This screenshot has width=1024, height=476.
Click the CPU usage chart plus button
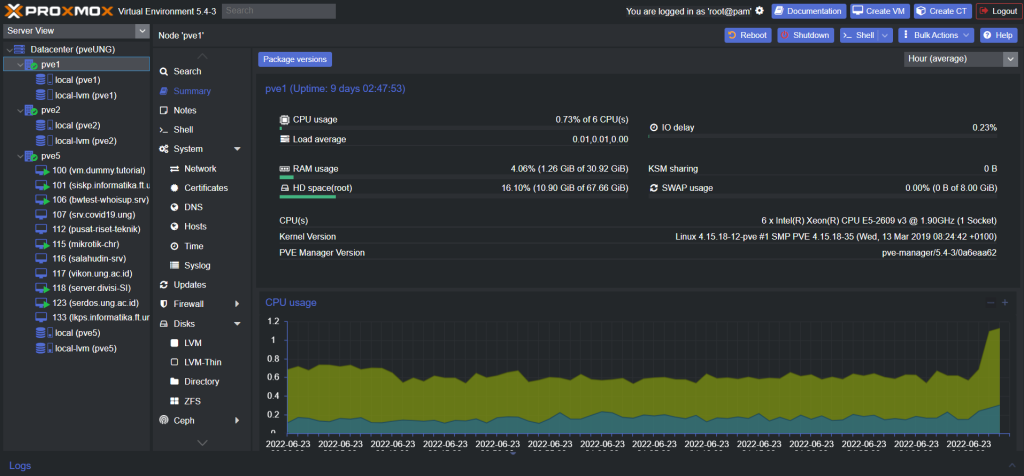coord(1005,302)
